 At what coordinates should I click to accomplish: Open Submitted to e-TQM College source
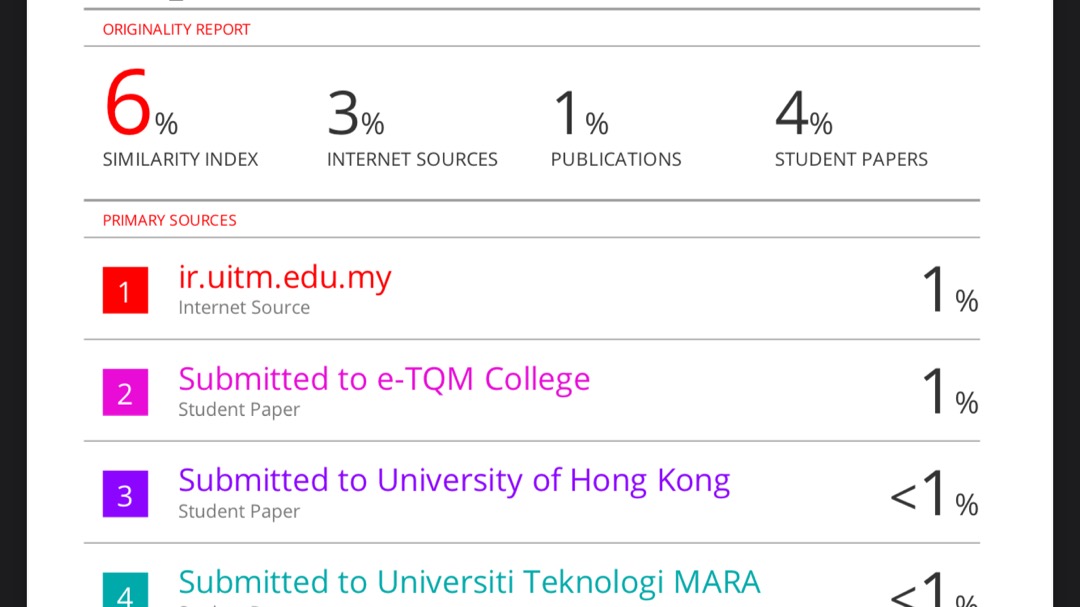click(384, 379)
